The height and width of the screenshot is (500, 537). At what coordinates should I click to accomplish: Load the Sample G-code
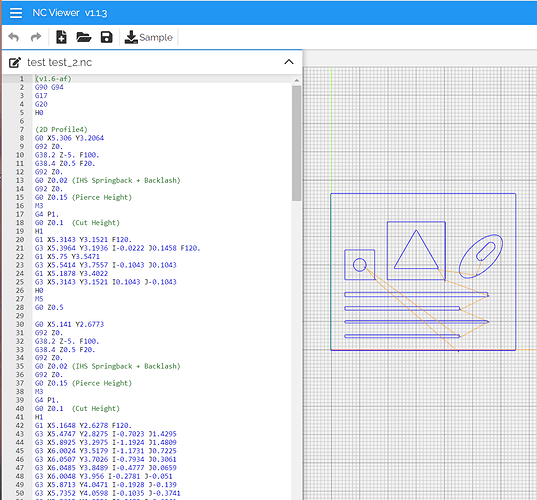pos(149,37)
